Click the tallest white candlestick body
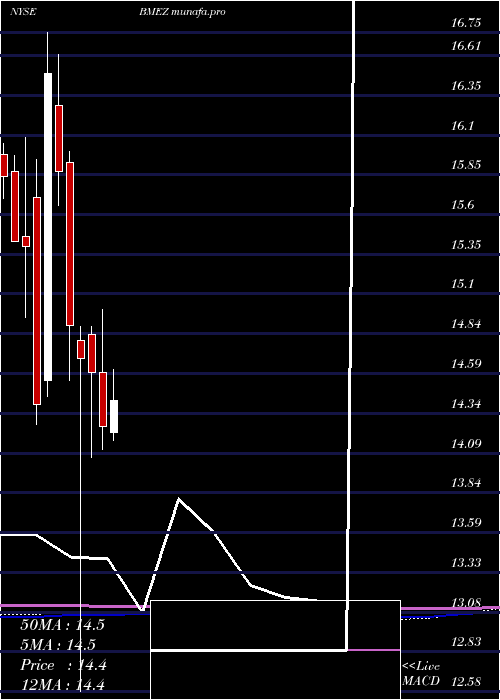This screenshot has width=500, height=700. click(48, 227)
